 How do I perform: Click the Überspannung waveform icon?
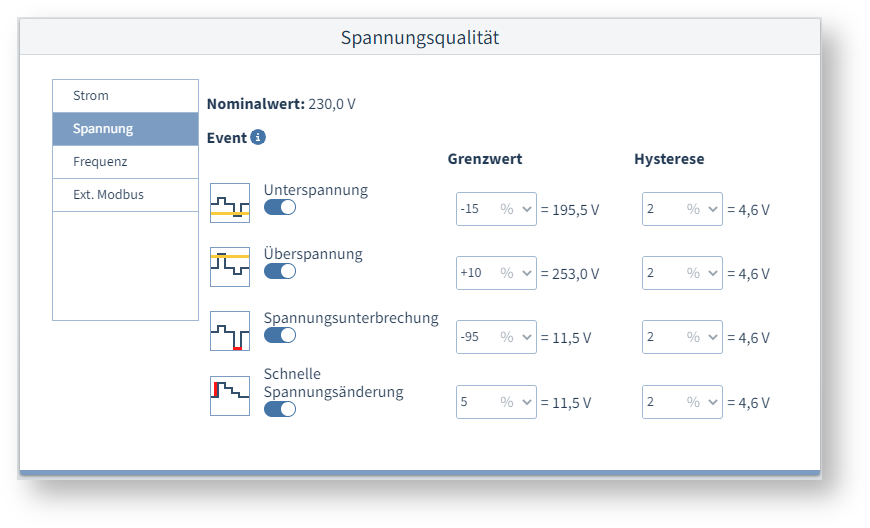click(x=230, y=267)
